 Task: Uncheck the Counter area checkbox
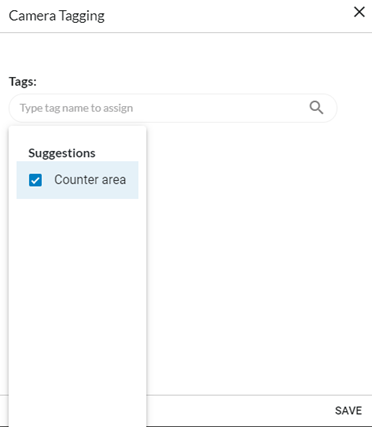pyautogui.click(x=35, y=180)
